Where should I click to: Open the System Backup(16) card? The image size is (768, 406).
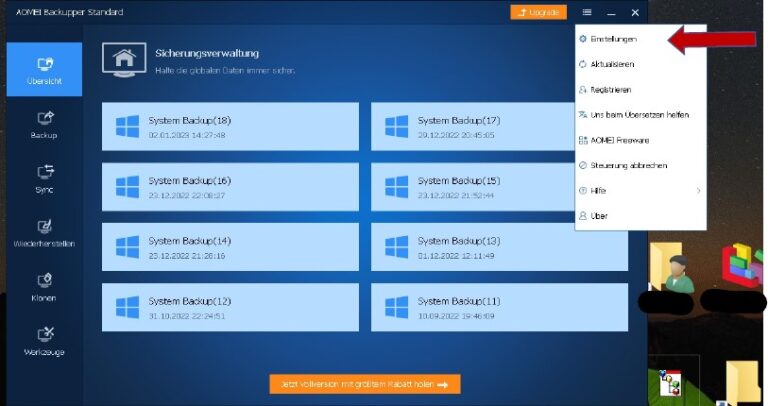(230, 187)
